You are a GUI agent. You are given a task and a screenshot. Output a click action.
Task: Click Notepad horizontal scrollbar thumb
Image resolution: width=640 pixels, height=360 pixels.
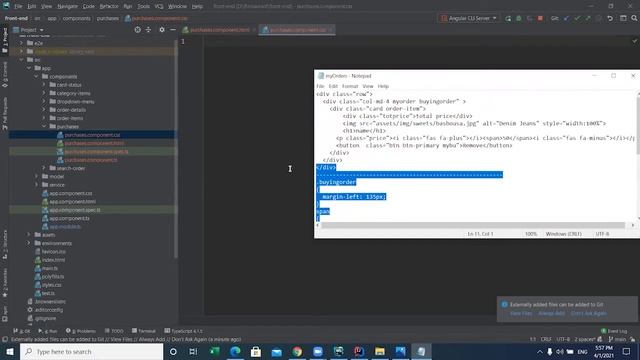[x=473, y=225]
